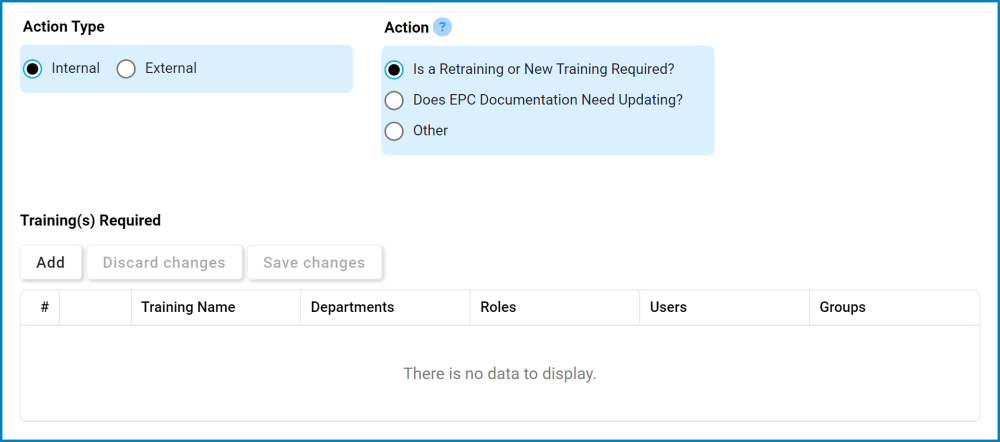Click the blank column header beside #
Viewport: 1000px width, 442px height.
[x=95, y=307]
